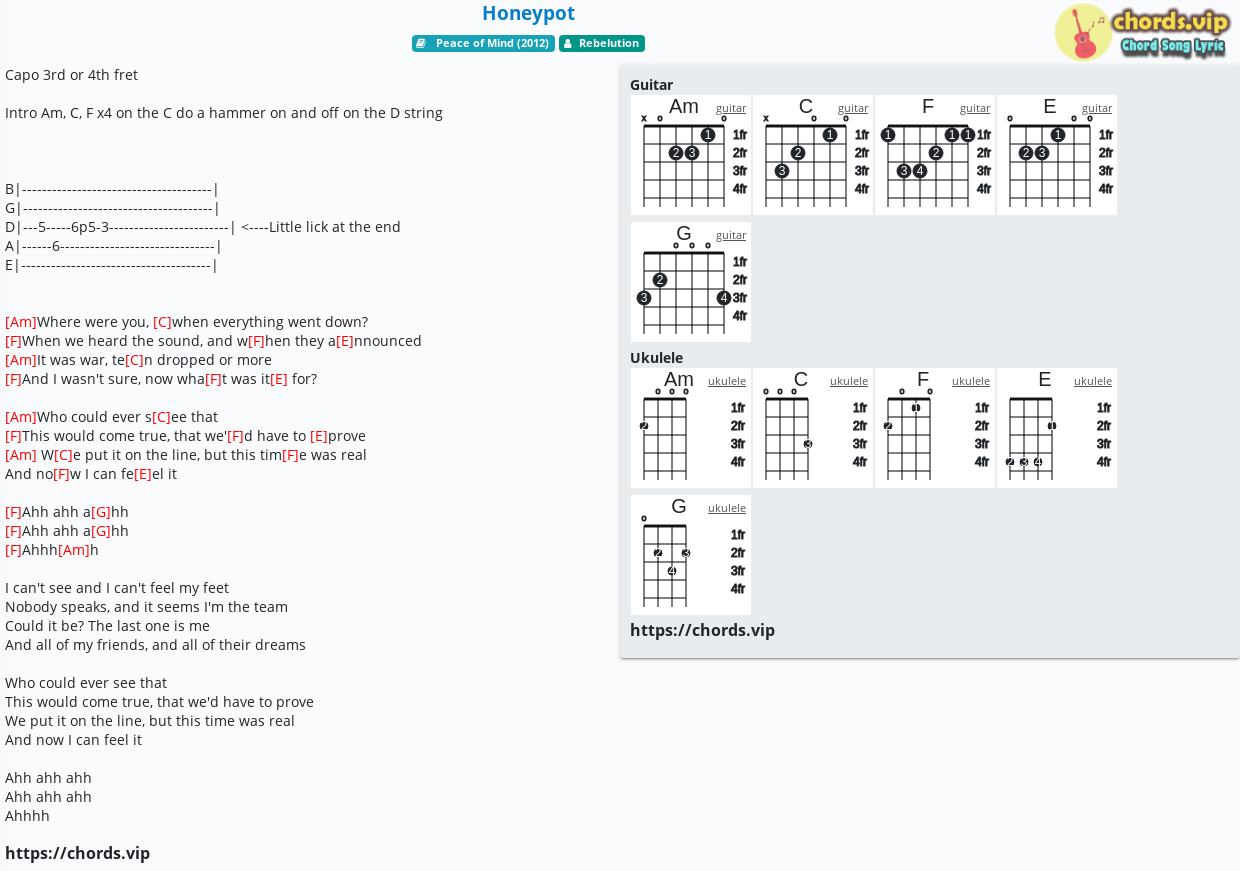Click the https://chords.vip text below the lyrics
1240x871 pixels.
77,853
